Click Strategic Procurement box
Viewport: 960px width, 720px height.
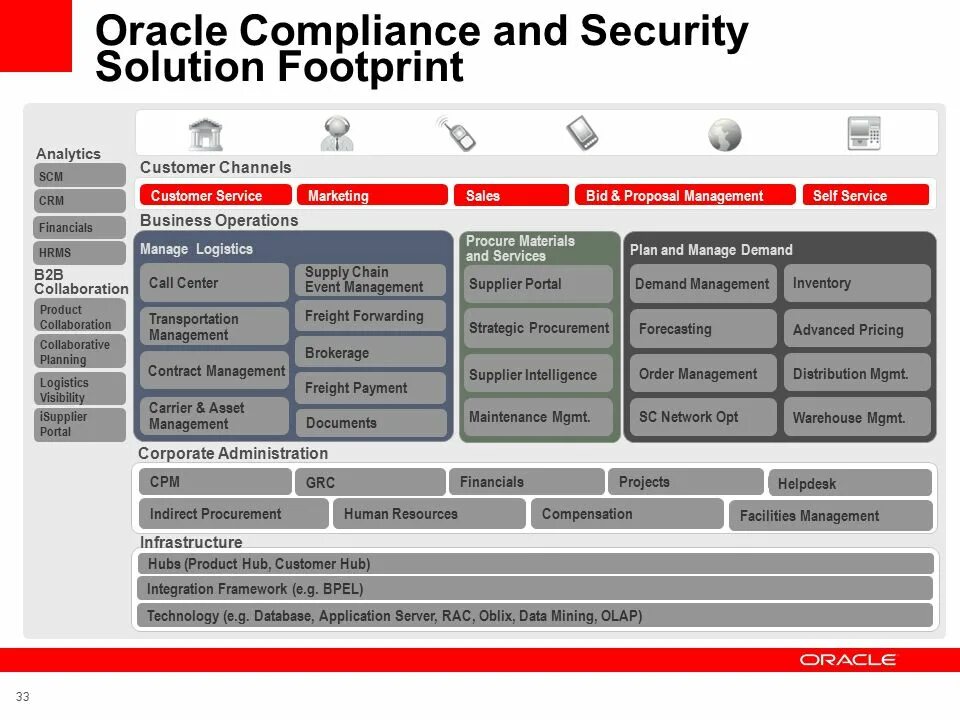tap(538, 328)
